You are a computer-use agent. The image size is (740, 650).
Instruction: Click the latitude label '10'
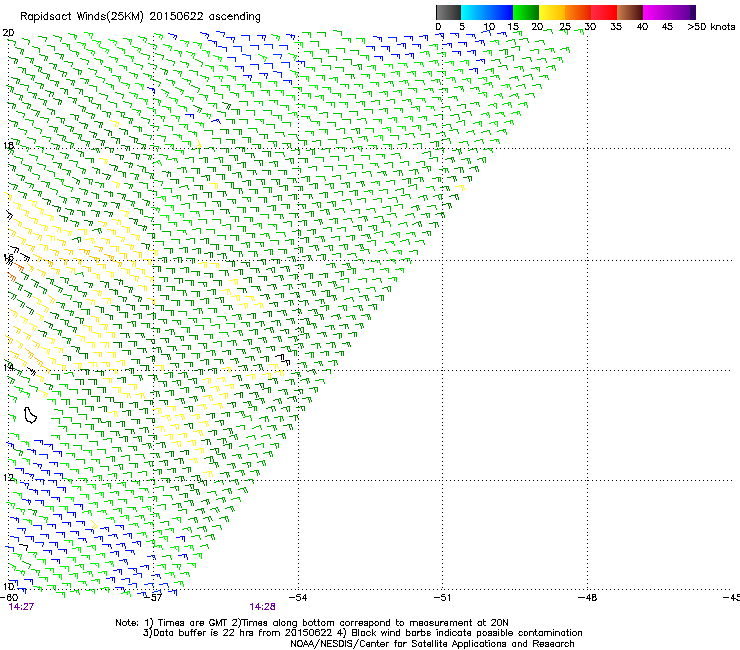point(8,586)
